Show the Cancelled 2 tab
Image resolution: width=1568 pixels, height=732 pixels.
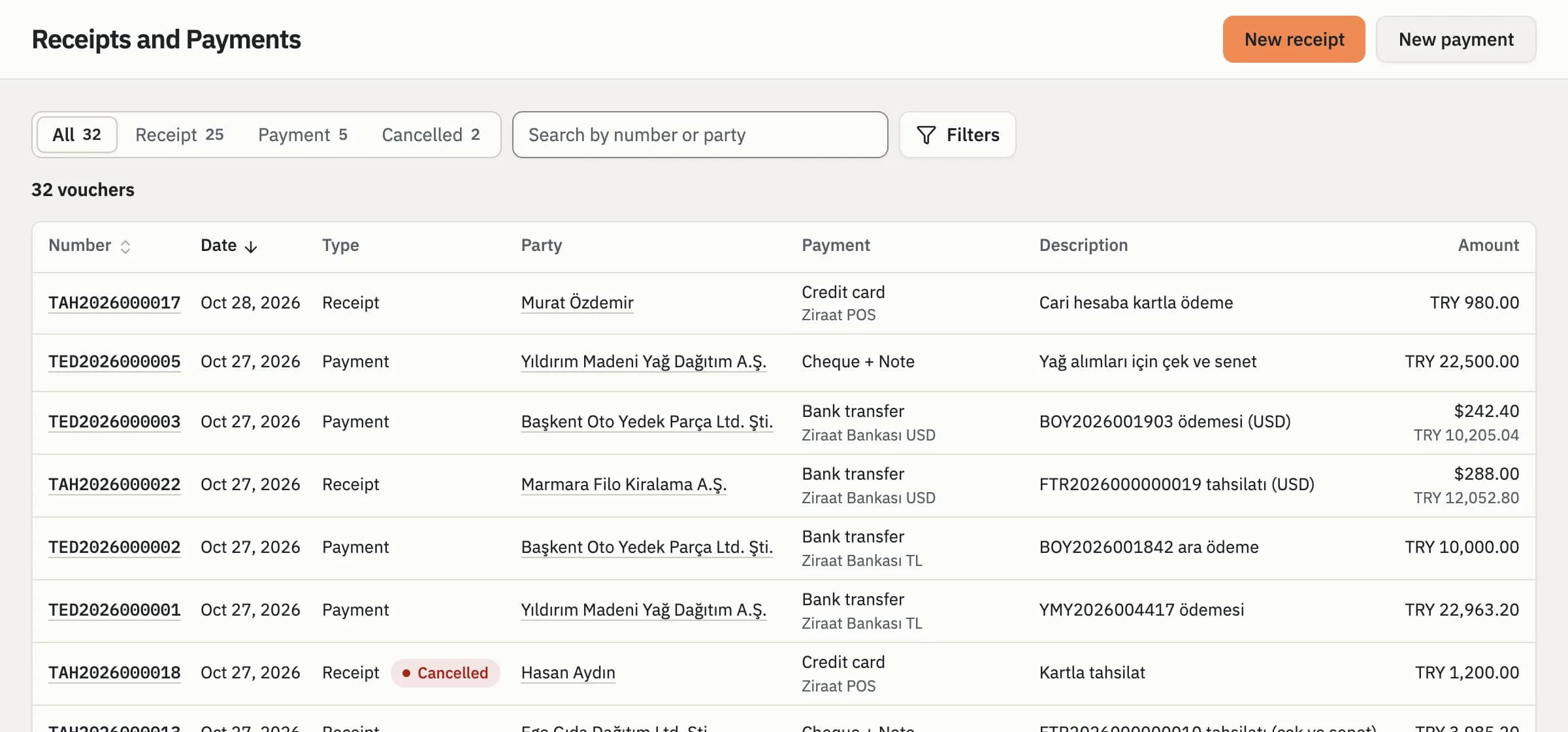click(x=431, y=135)
